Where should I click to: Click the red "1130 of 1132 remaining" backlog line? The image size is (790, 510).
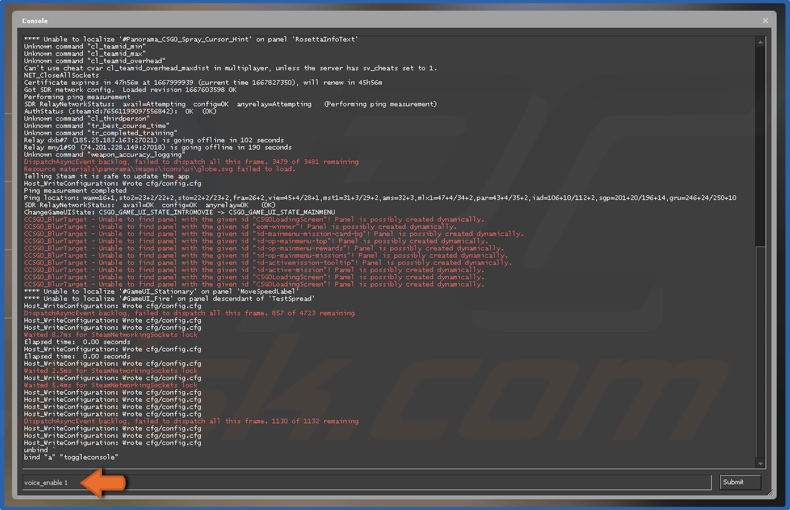coord(191,421)
